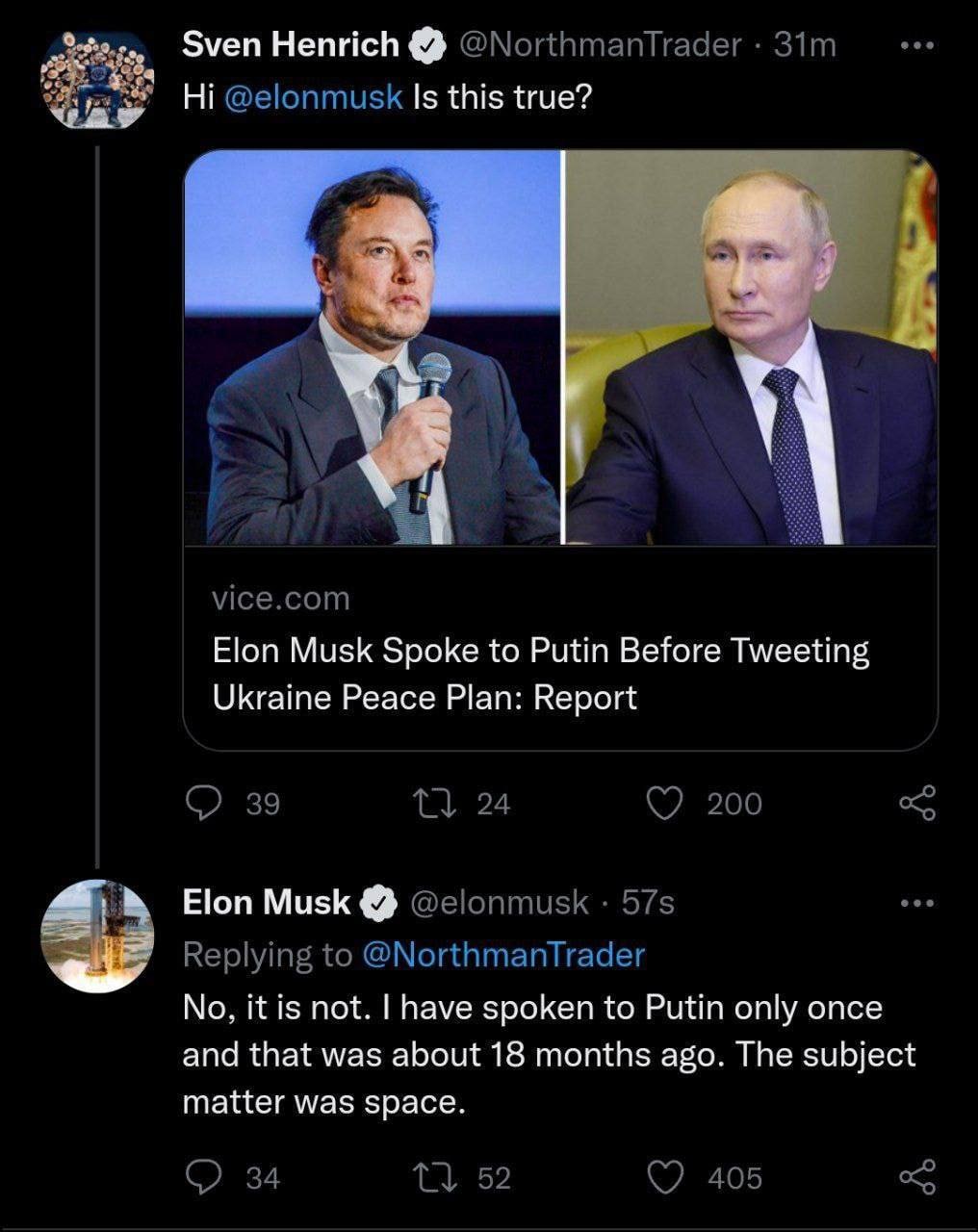This screenshot has width=978, height=1232.
Task: Click the @elonmusk mention link
Action: [313, 97]
